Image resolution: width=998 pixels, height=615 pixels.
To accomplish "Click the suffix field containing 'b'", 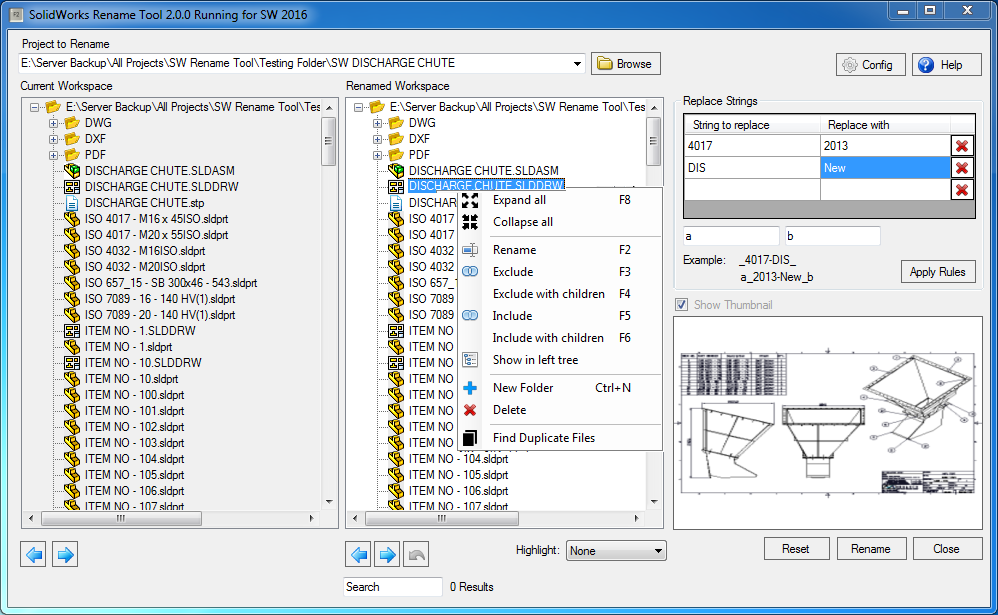I will pos(833,236).
